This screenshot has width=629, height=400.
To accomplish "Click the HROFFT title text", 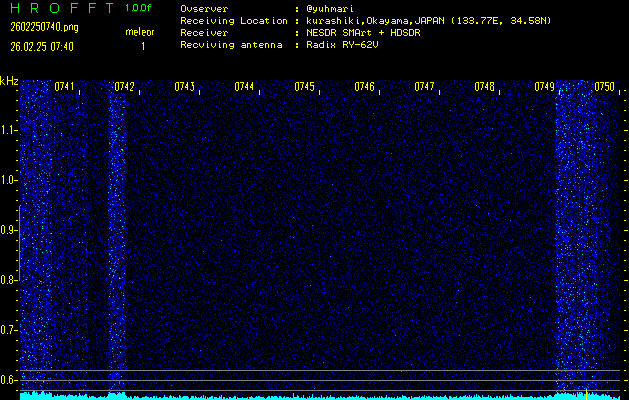I will (x=61, y=8).
